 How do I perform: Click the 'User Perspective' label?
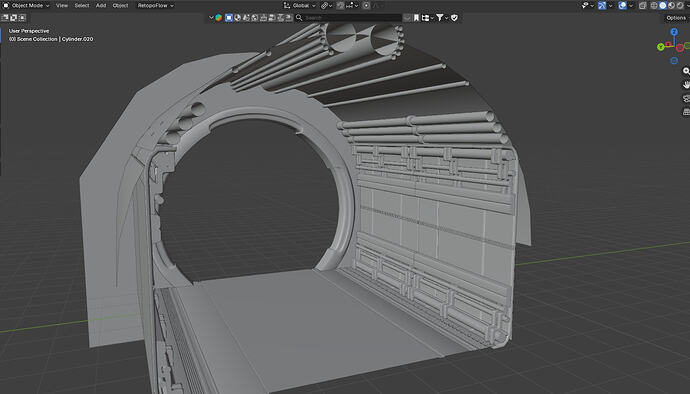point(29,31)
